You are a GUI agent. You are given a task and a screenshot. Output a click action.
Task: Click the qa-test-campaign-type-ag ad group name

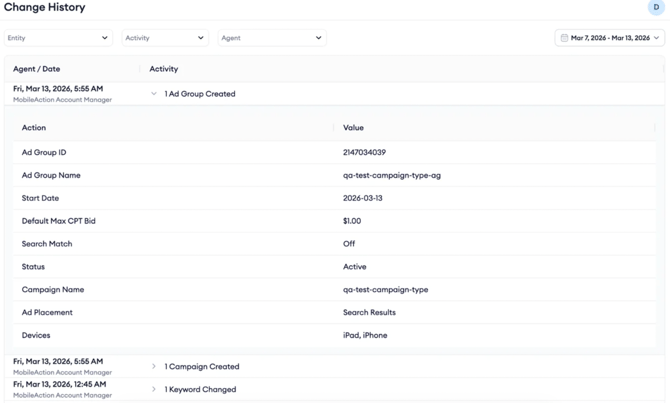pos(391,175)
